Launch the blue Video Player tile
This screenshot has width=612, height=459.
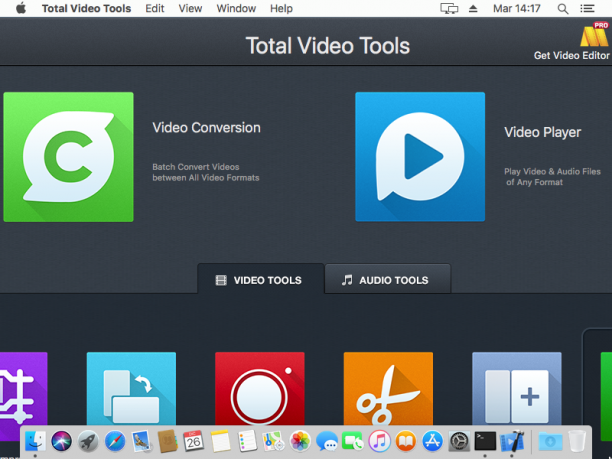coord(420,157)
